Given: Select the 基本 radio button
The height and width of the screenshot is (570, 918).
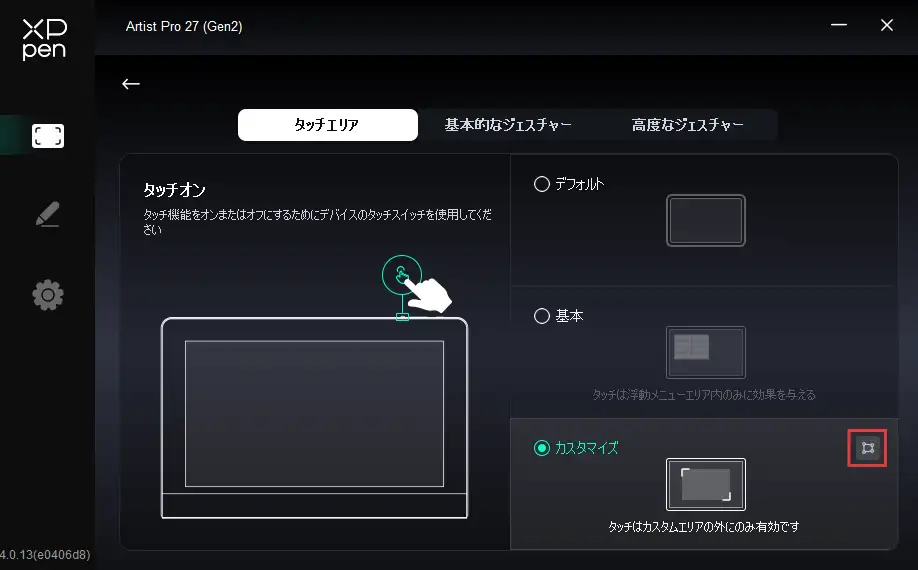Looking at the screenshot, I should tap(542, 316).
